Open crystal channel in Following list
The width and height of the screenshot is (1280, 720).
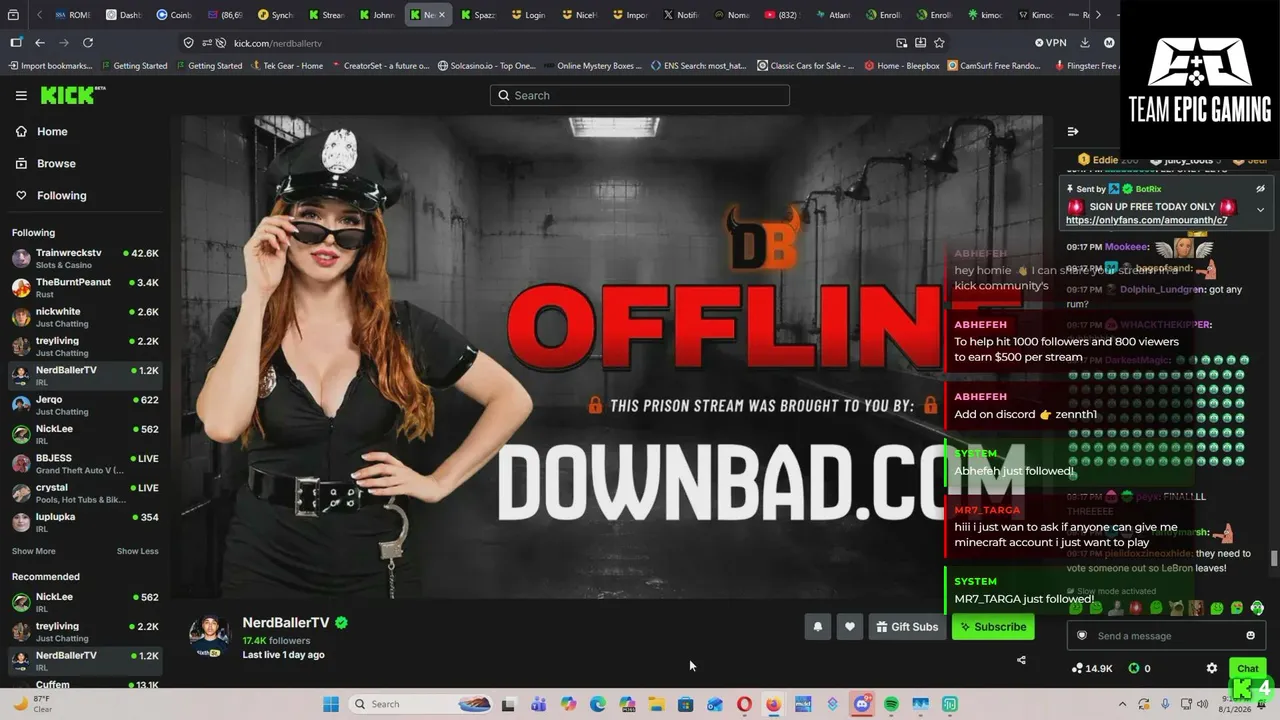point(85,492)
